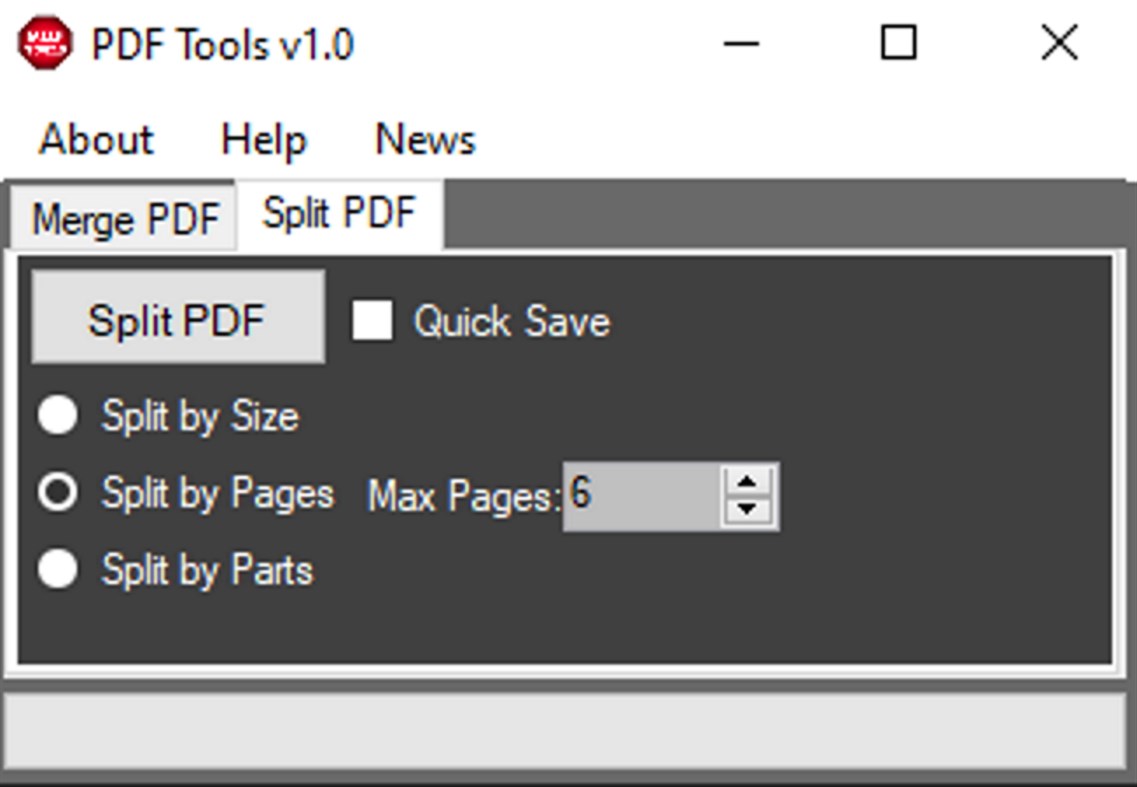Select the Split PDF tab
This screenshot has width=1137, height=787.
(x=339, y=213)
